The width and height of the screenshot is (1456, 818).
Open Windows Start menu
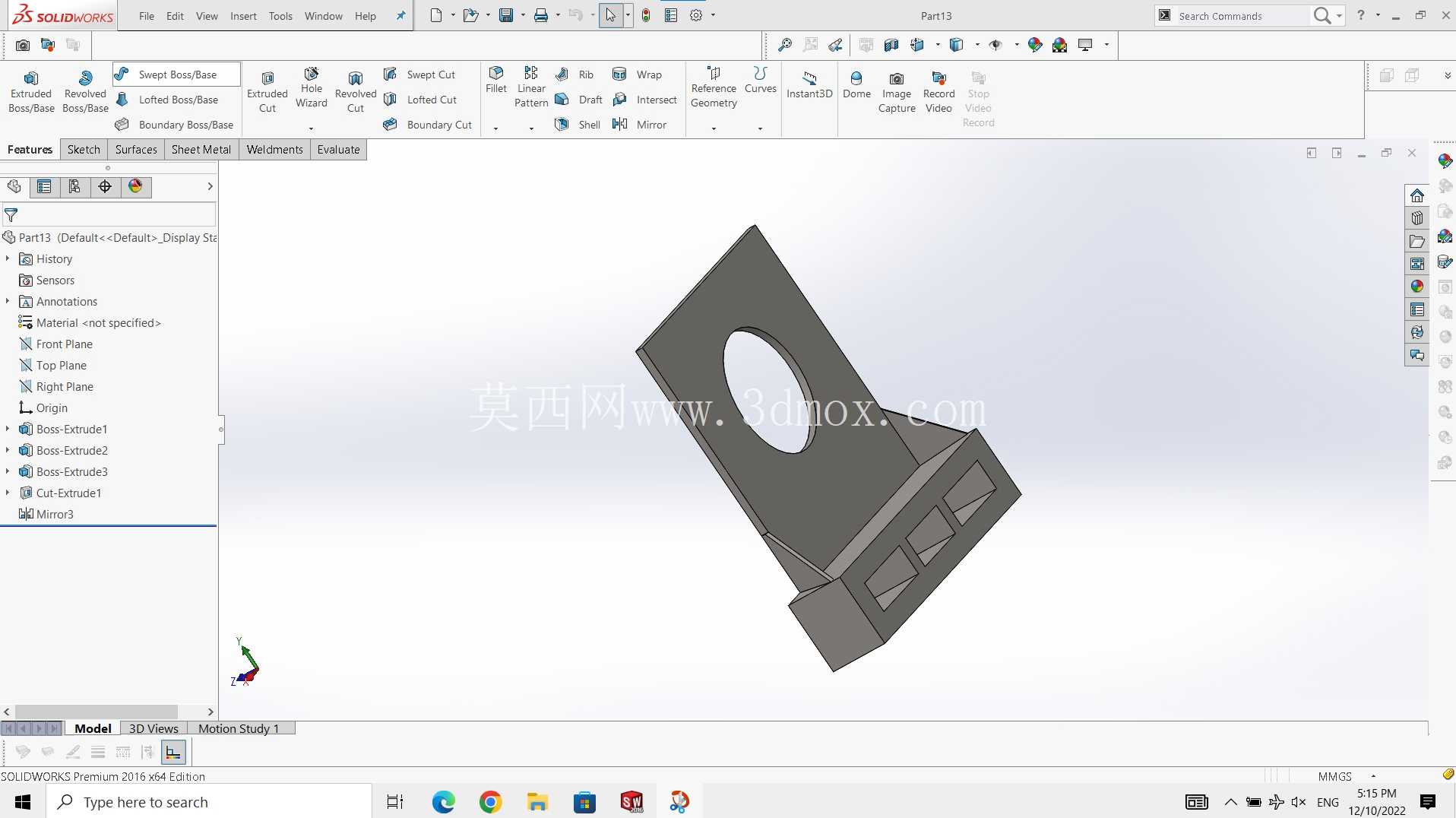pyautogui.click(x=23, y=802)
